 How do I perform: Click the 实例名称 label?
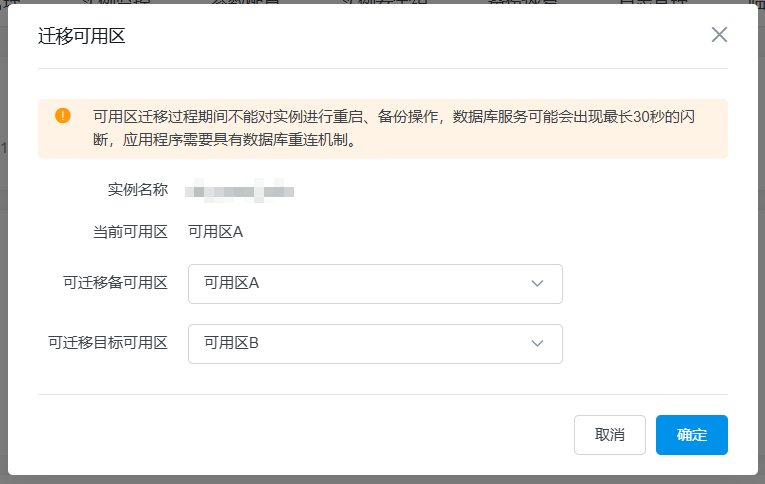(x=138, y=189)
